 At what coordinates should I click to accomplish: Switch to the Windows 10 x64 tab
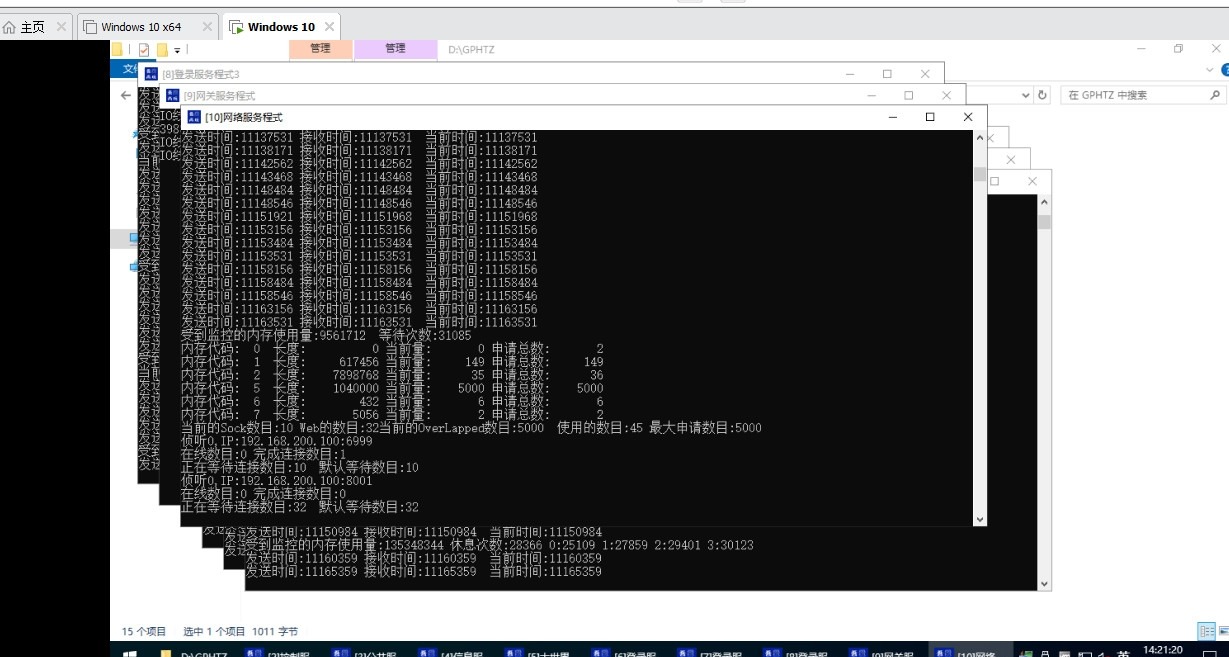[140, 27]
